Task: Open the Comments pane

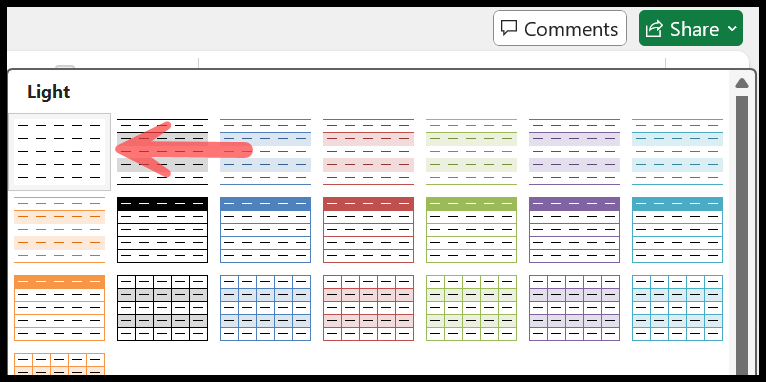Action: tap(560, 28)
